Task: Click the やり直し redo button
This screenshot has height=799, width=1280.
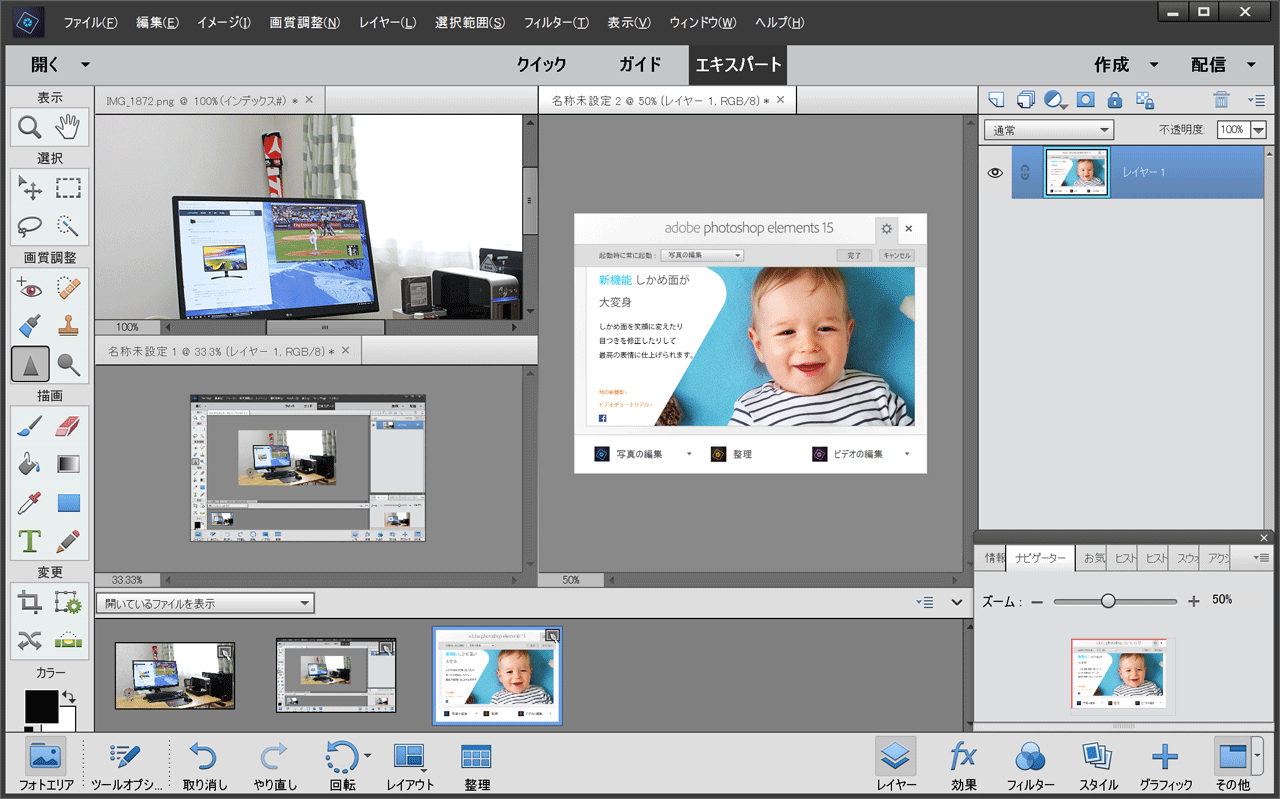Action: coord(275,765)
